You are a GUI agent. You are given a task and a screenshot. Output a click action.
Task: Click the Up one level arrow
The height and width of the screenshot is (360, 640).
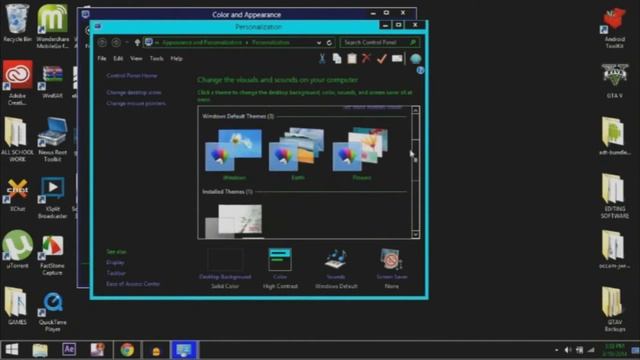pyautogui.click(x=137, y=42)
